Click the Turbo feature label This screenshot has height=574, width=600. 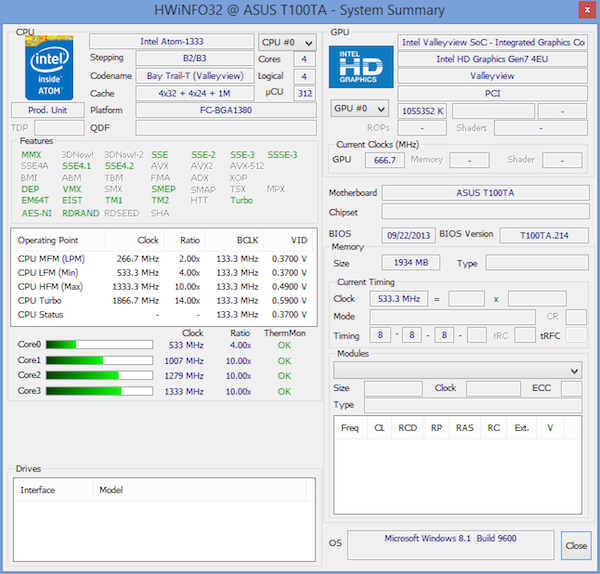241,200
